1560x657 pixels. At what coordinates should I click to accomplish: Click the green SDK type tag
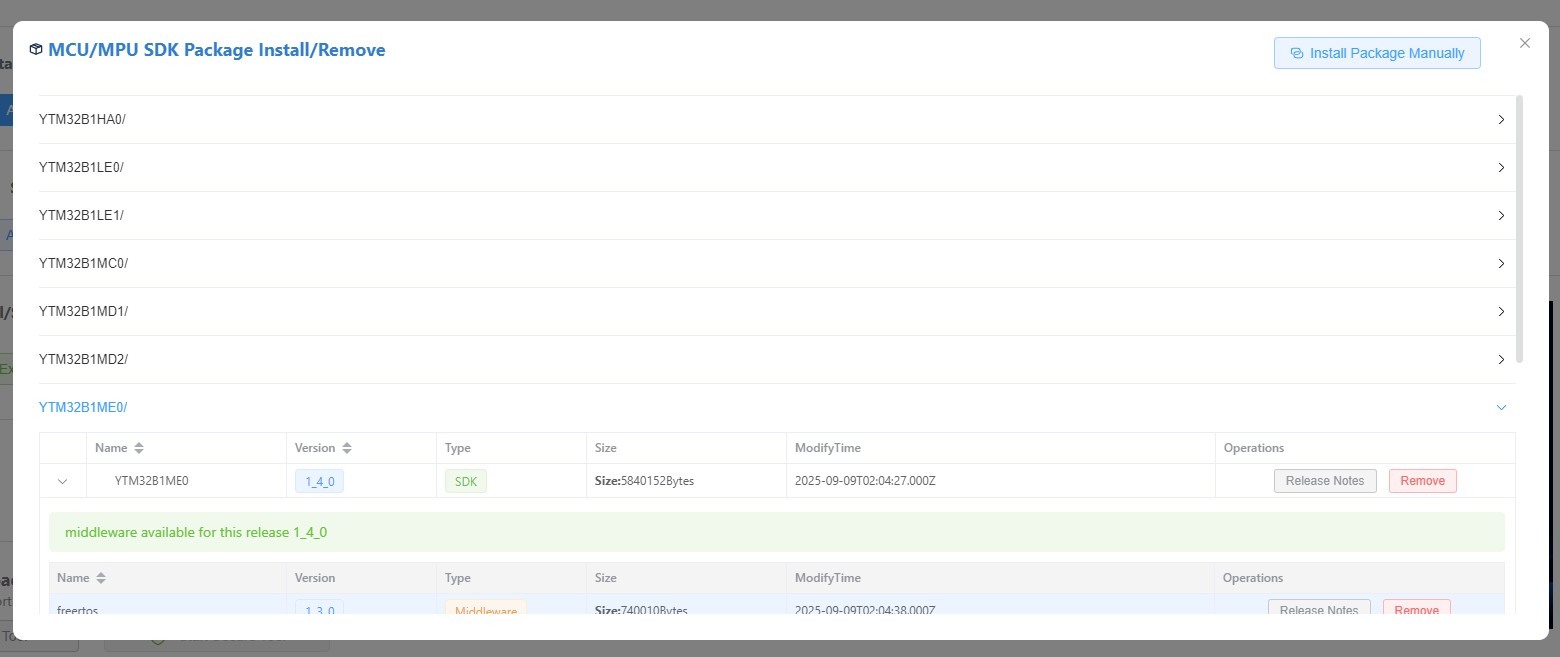click(465, 481)
